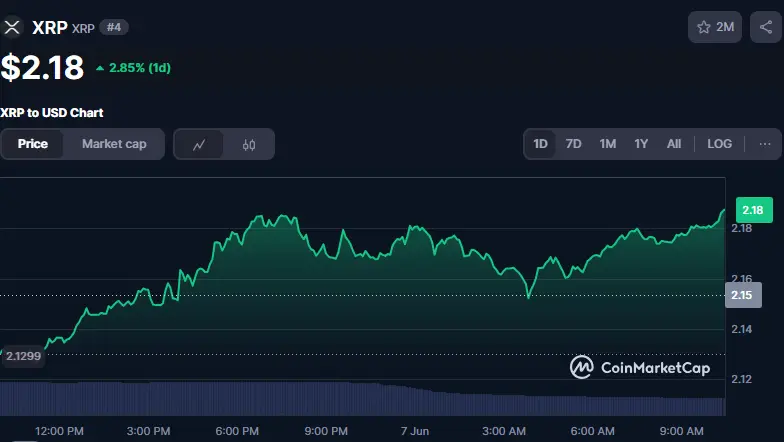784x442 pixels.
Task: Switch to candlestick chart icon
Action: tap(249, 144)
